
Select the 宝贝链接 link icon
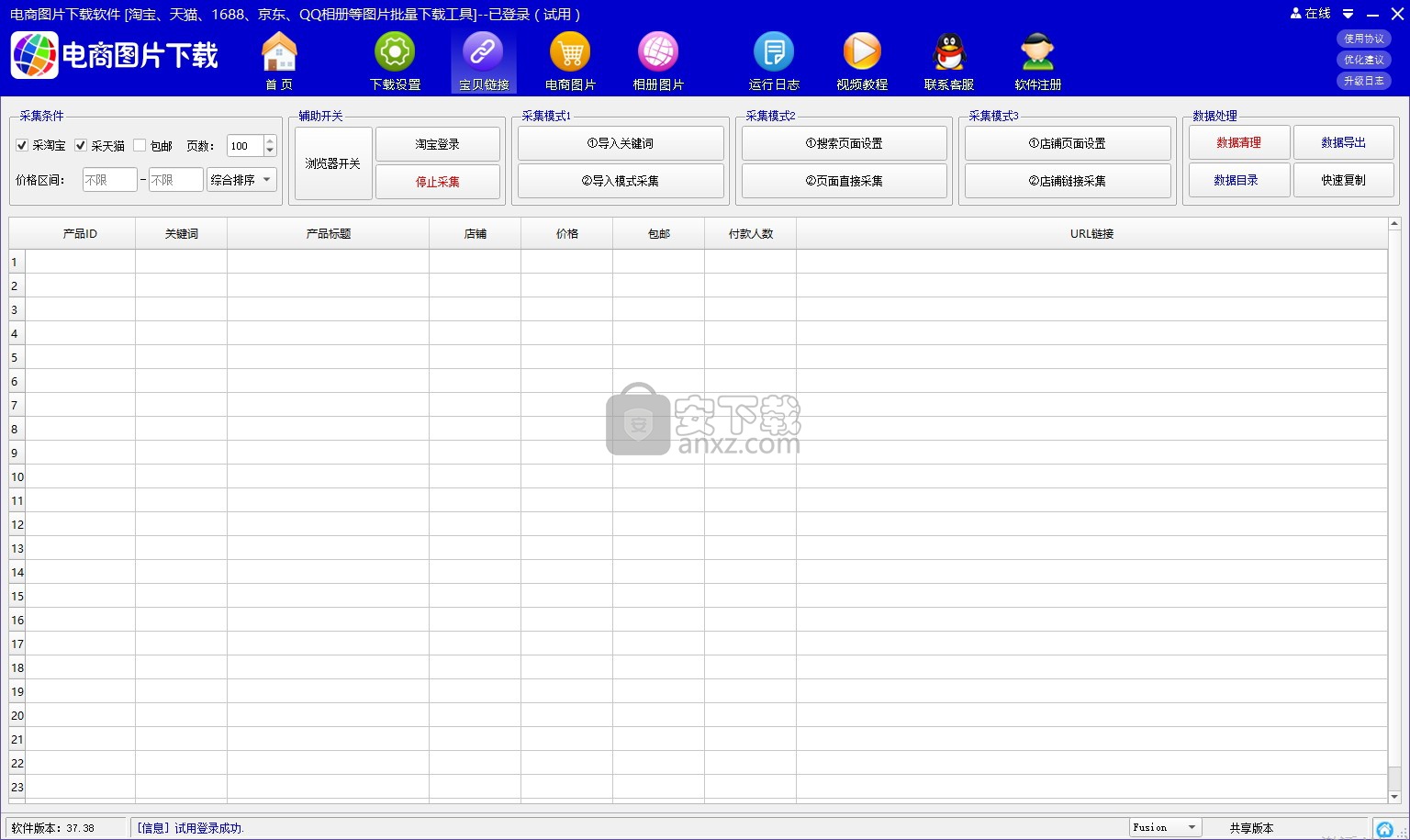click(483, 52)
